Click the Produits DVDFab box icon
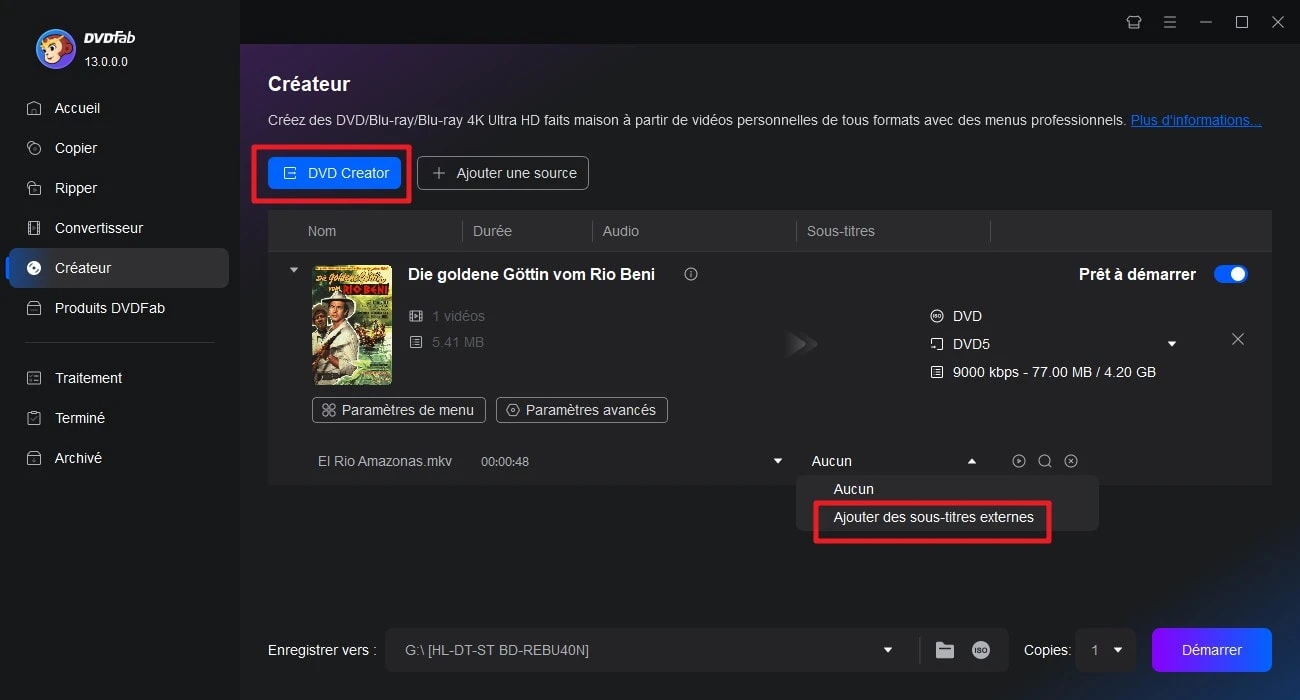The width and height of the screenshot is (1300, 700). pos(34,308)
